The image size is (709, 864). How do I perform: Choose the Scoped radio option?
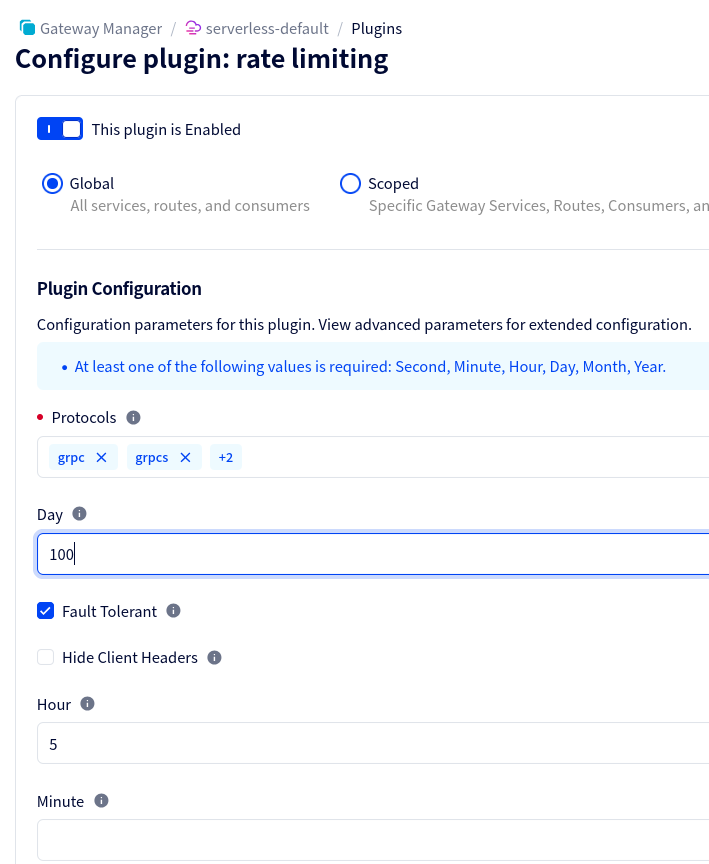[x=350, y=184]
